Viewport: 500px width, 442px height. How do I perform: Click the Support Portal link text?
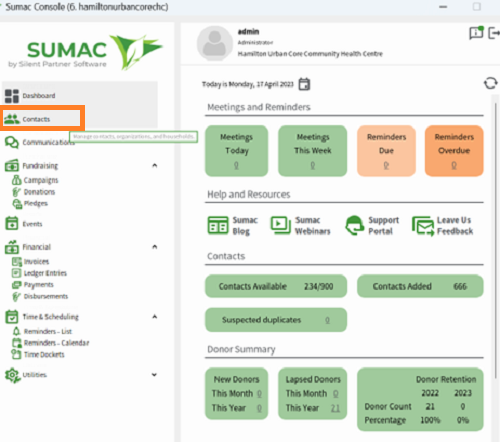383,226
